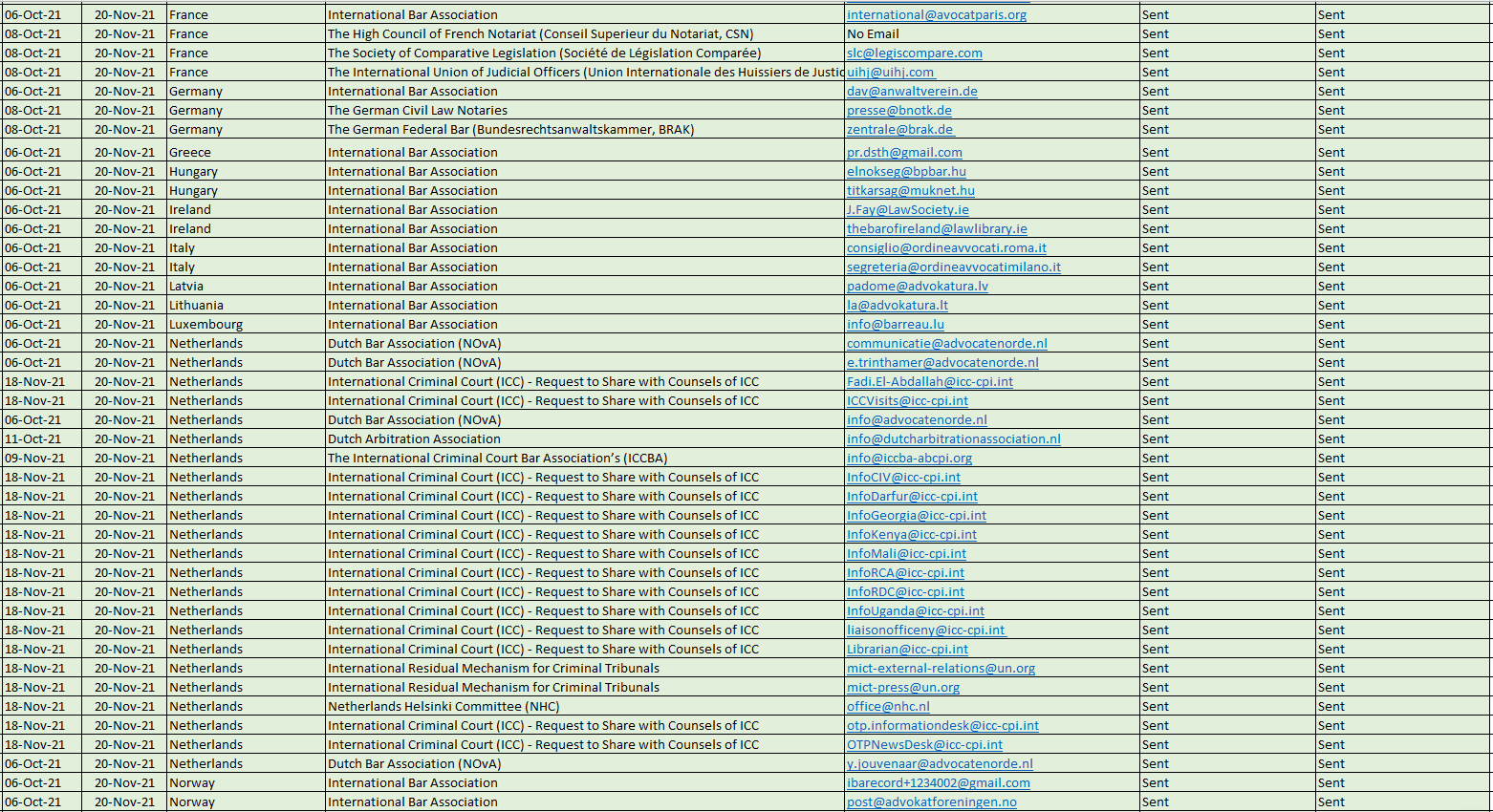Screen dimensions: 1493x812
Task: Open the presse@bnotk.de email link
Action: pyautogui.click(x=899, y=111)
